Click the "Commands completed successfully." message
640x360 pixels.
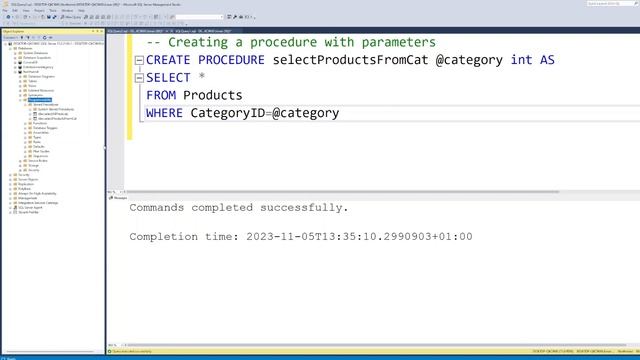[239, 208]
